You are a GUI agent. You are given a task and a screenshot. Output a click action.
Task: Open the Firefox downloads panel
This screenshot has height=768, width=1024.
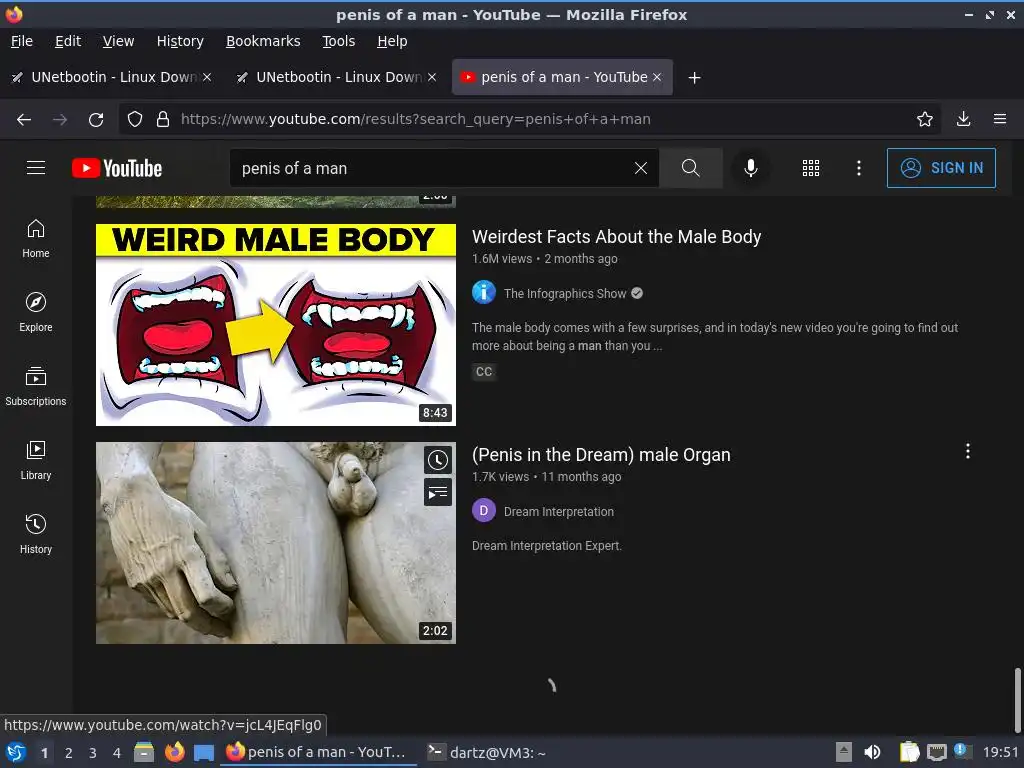[963, 119]
